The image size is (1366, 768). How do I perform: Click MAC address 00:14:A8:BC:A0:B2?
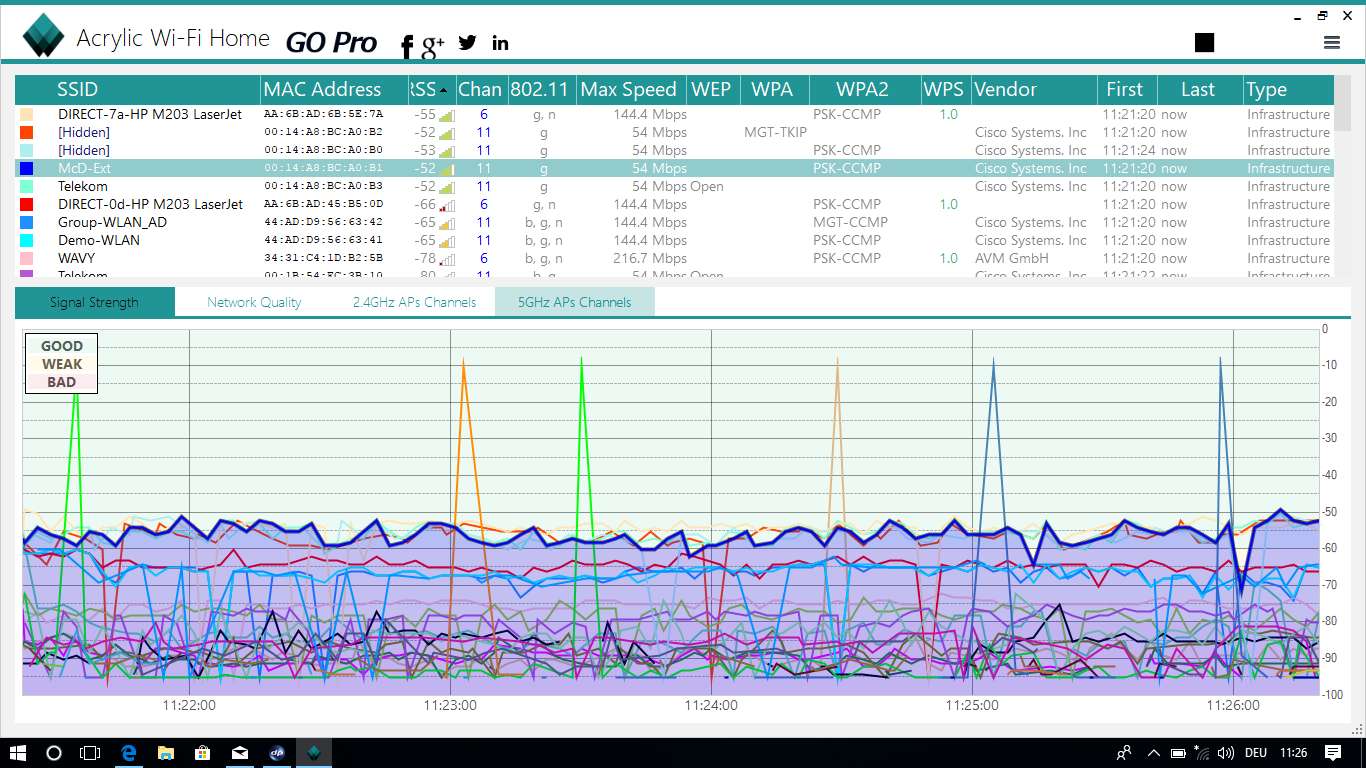323,132
